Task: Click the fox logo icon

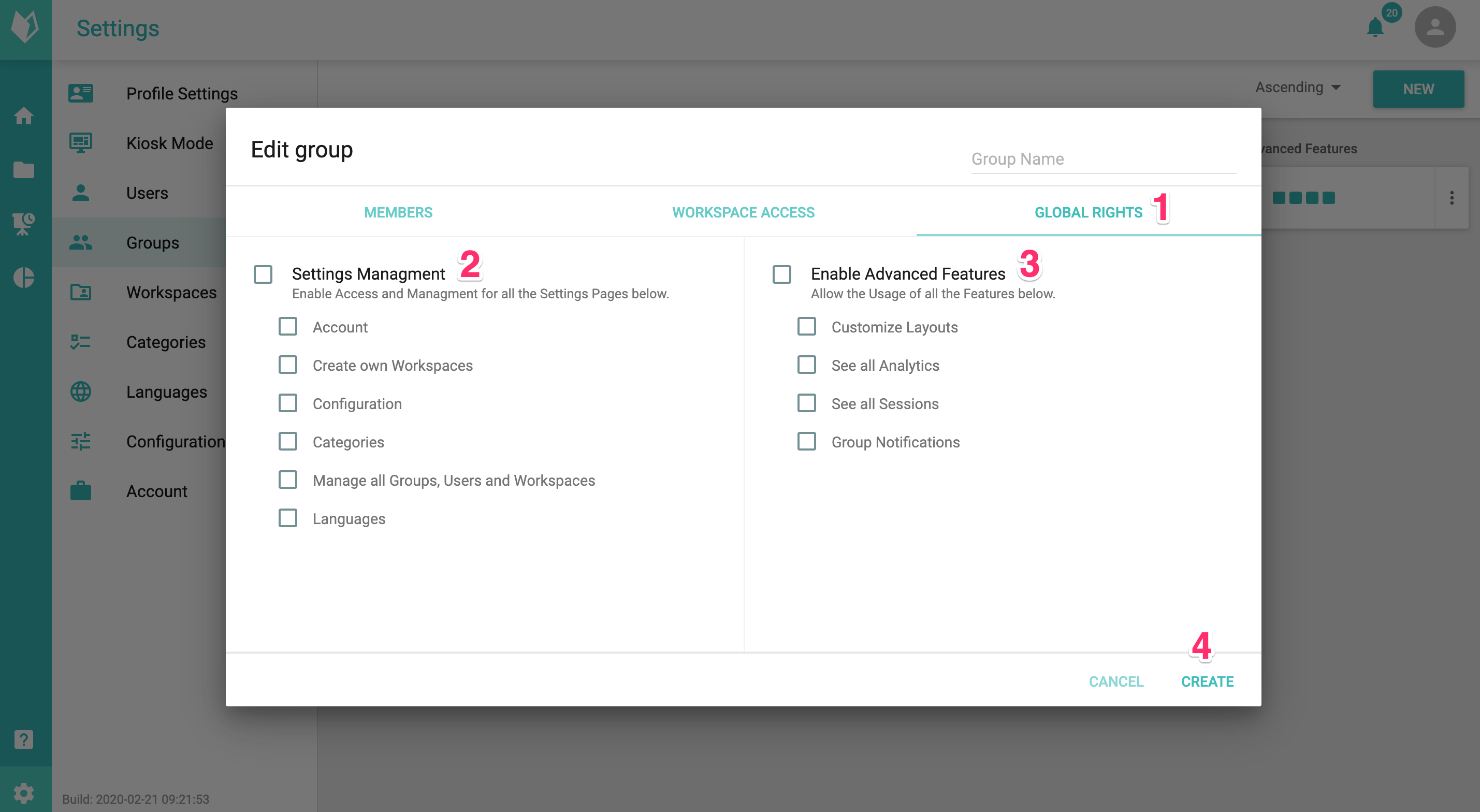Action: pyautogui.click(x=25, y=26)
